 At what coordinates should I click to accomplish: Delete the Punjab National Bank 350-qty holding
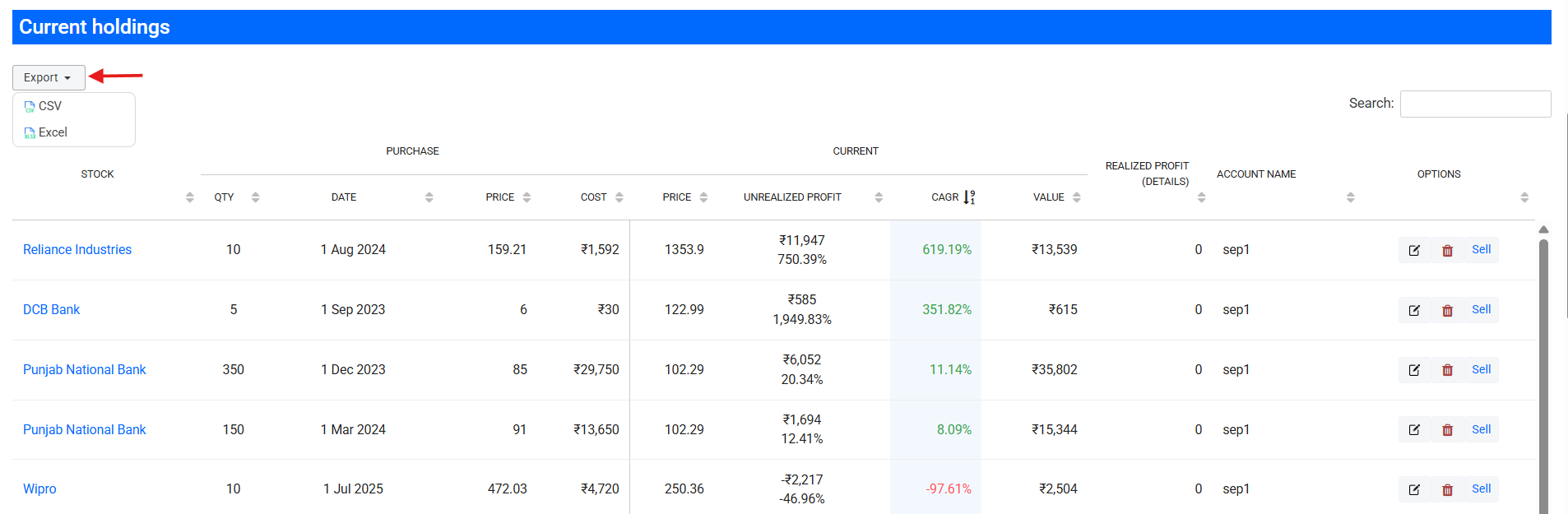coord(1447,370)
